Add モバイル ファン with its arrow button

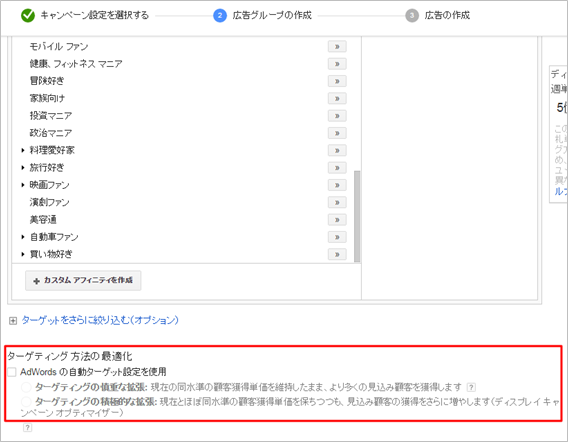[337, 46]
